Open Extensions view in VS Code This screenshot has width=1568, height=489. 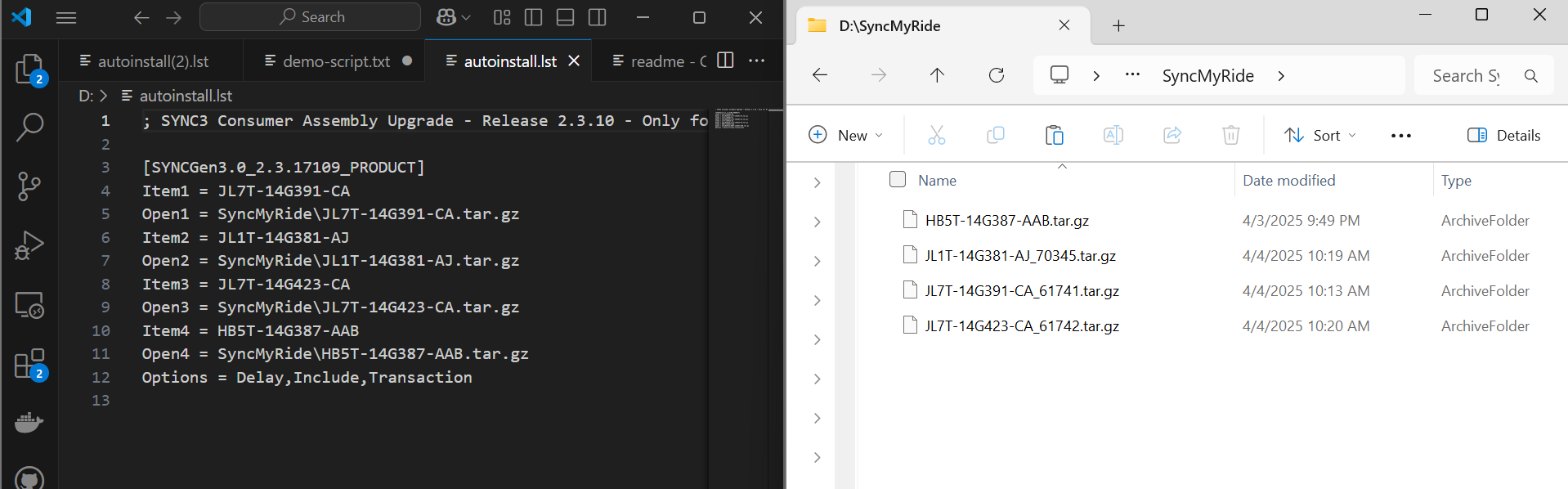tap(30, 365)
